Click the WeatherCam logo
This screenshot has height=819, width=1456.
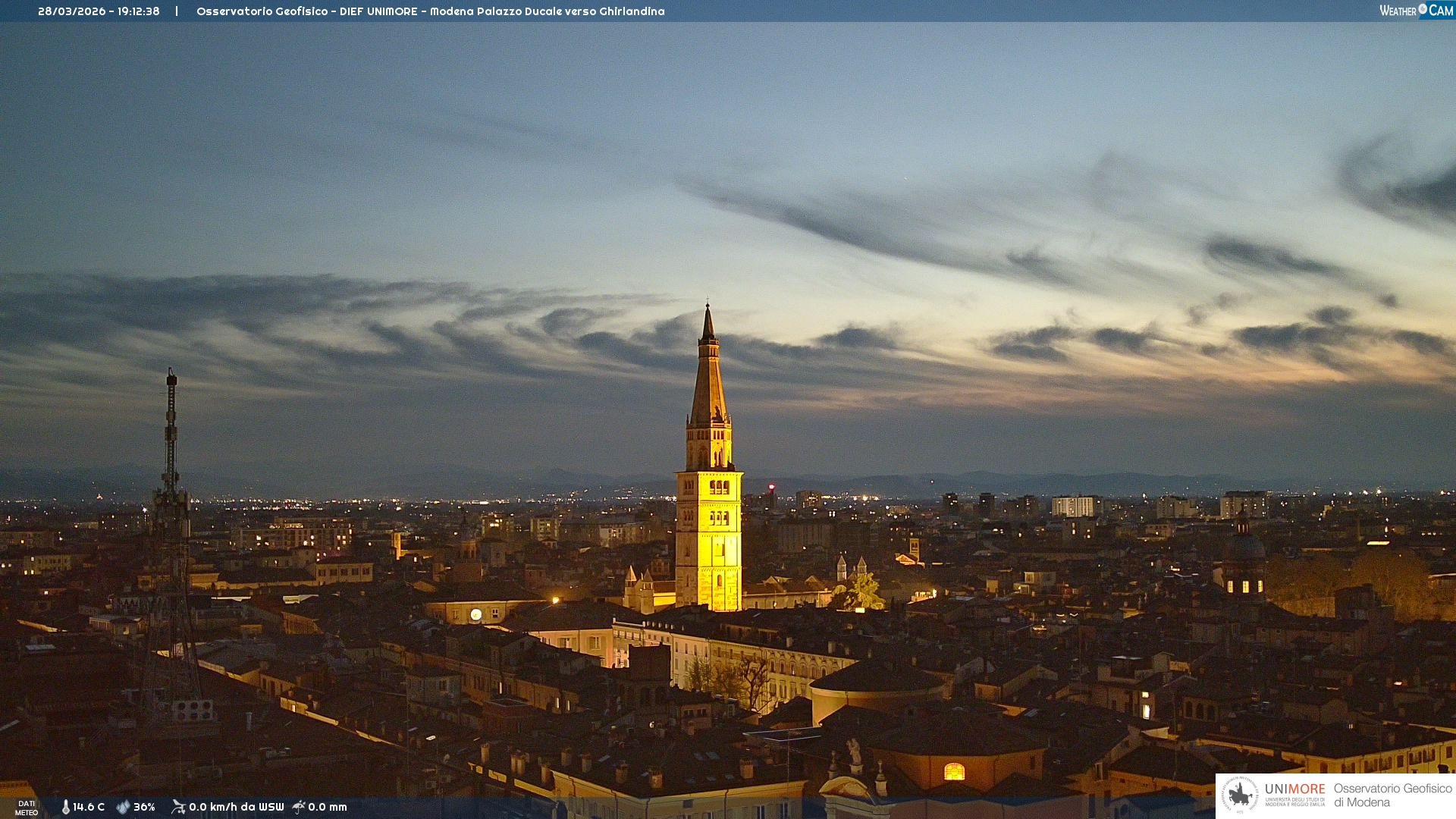(1416, 11)
